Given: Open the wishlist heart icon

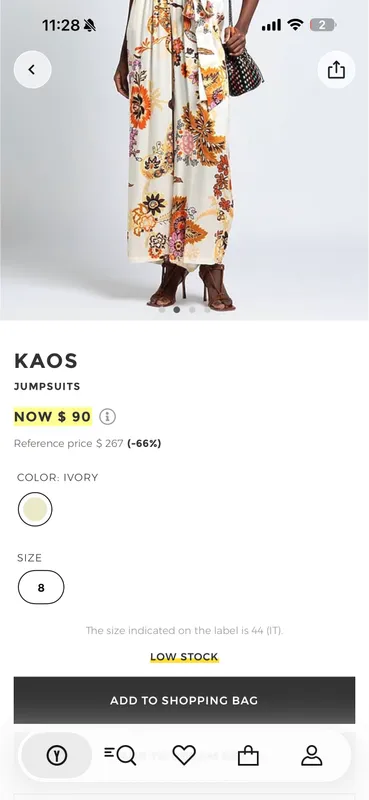Looking at the screenshot, I should (x=184, y=755).
